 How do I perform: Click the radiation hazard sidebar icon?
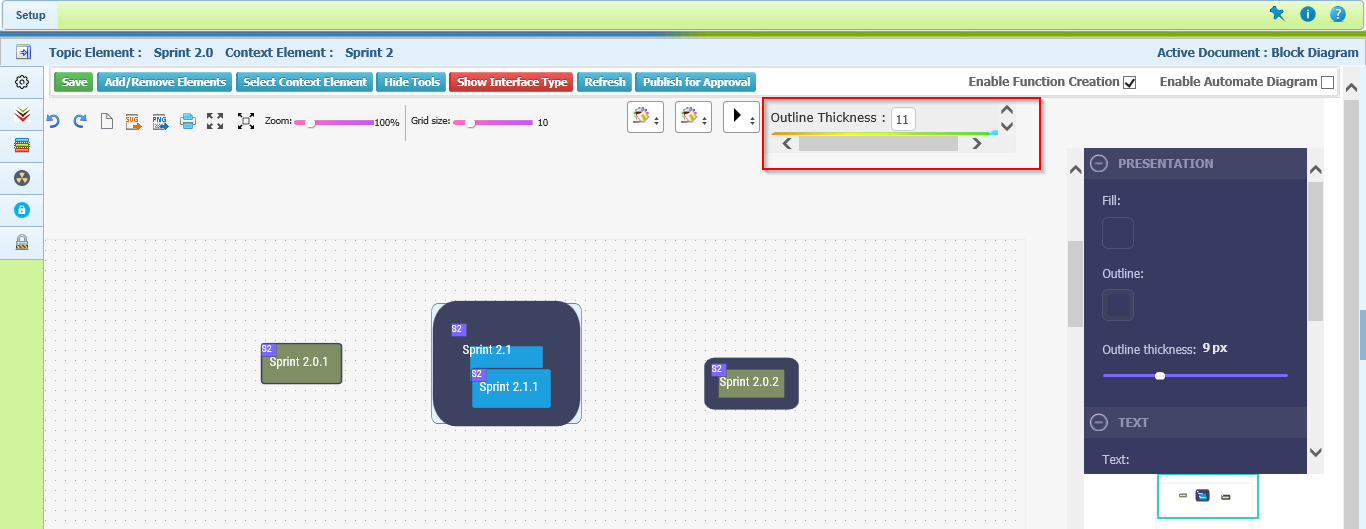coord(22,178)
